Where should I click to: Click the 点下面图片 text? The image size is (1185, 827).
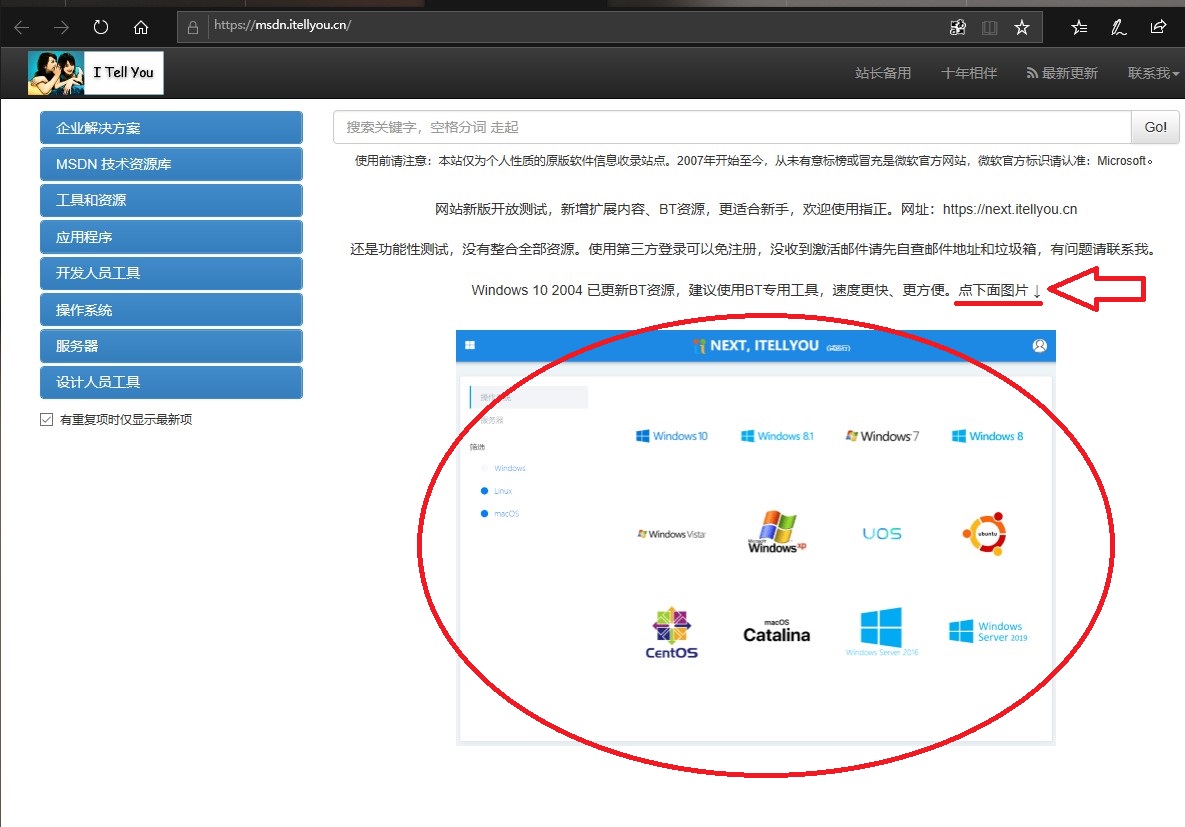[x=993, y=290]
